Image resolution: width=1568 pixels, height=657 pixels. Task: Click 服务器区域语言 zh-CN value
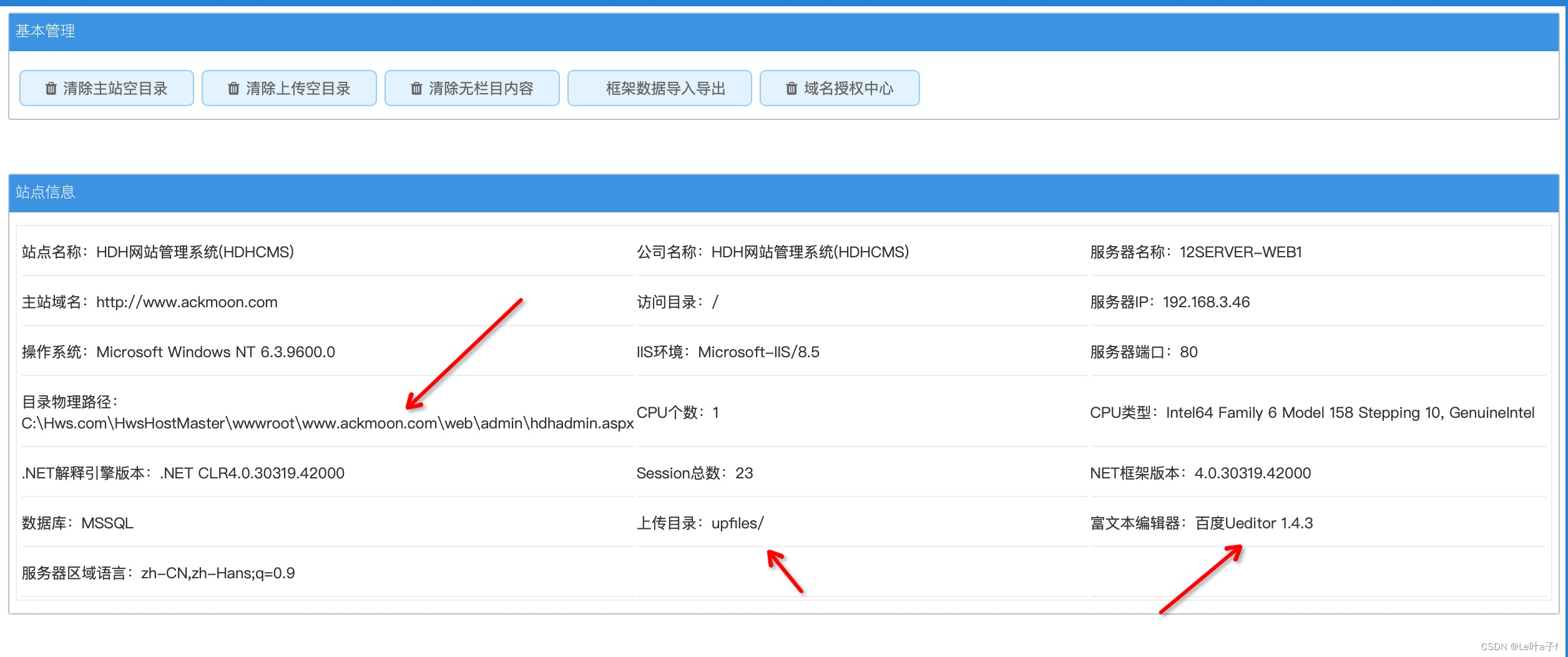click(x=218, y=573)
